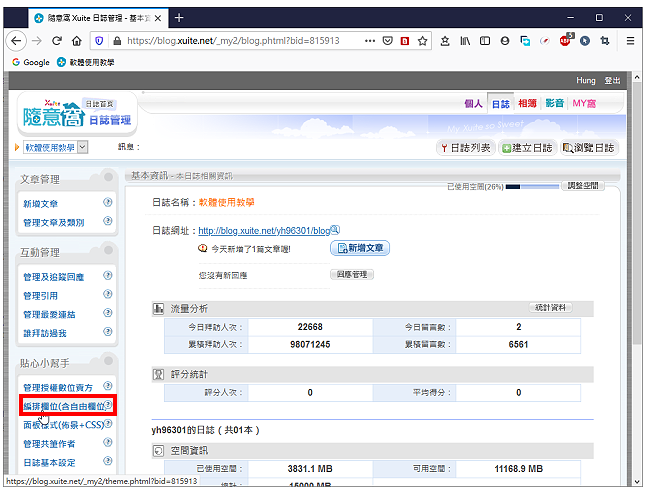Collapse the 文章管理 sidebar section
This screenshot has width=652, height=495.
click(109, 177)
